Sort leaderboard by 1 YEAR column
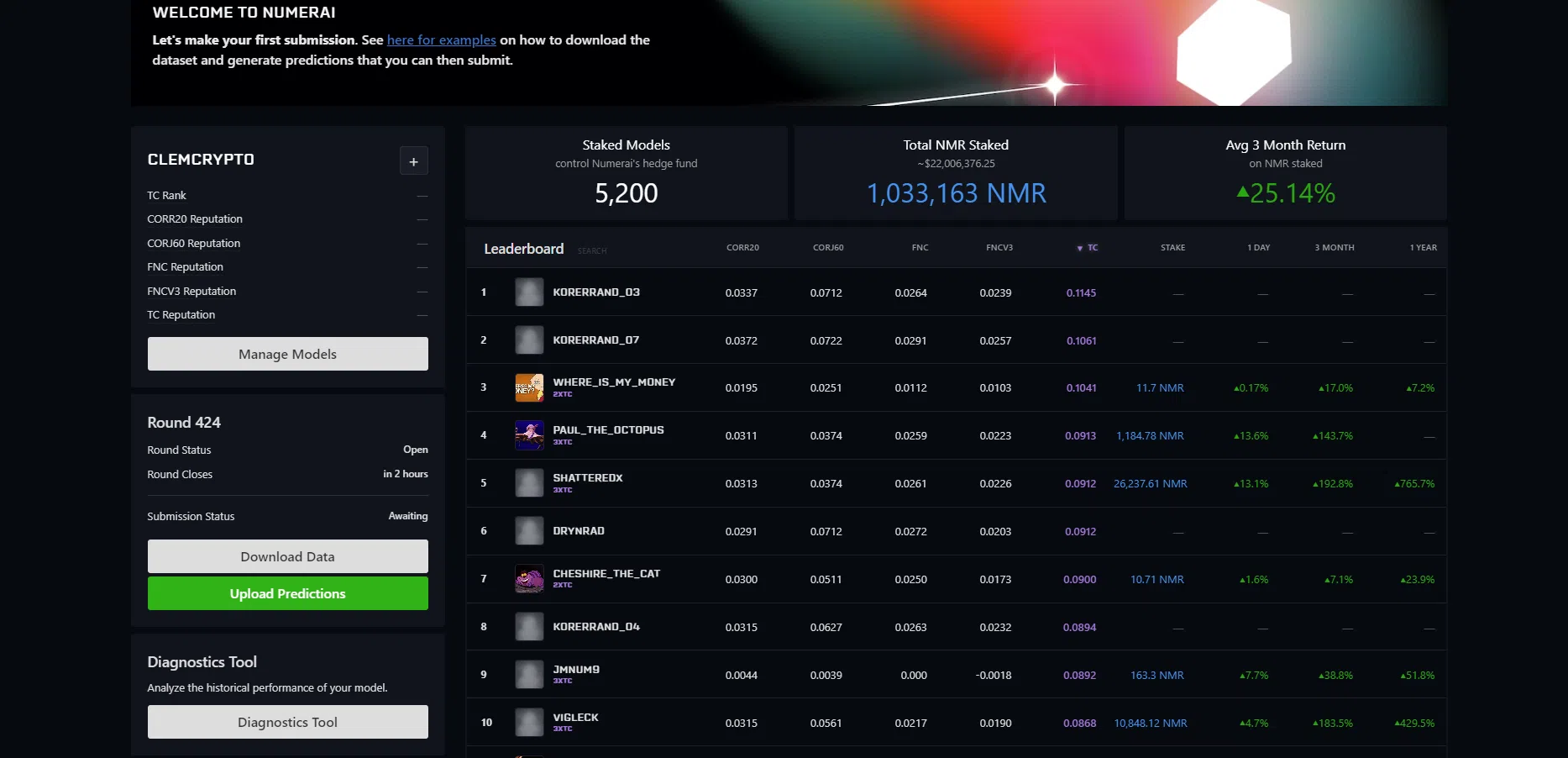This screenshot has height=758, width=1568. (x=1424, y=248)
